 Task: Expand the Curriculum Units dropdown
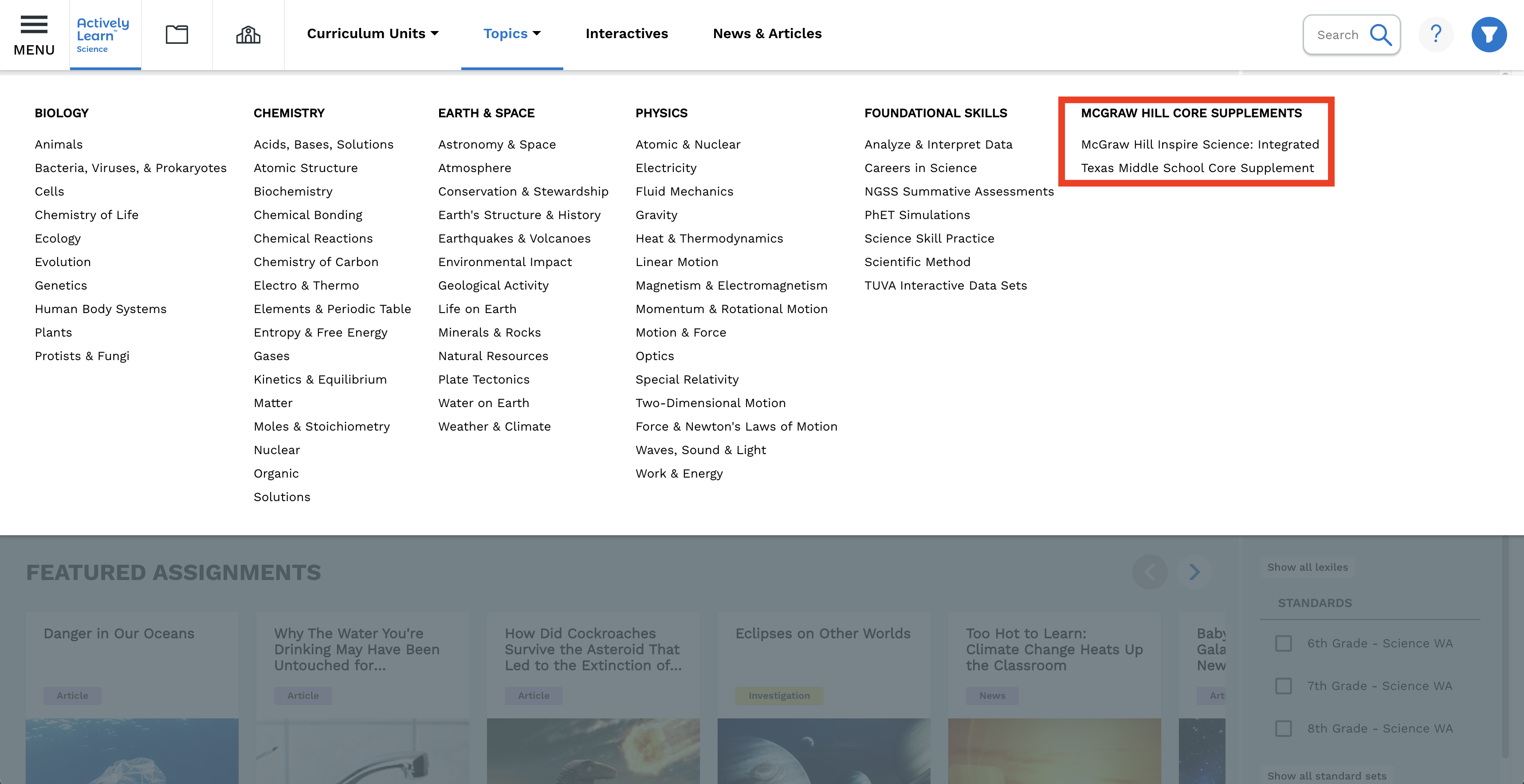[x=373, y=34]
